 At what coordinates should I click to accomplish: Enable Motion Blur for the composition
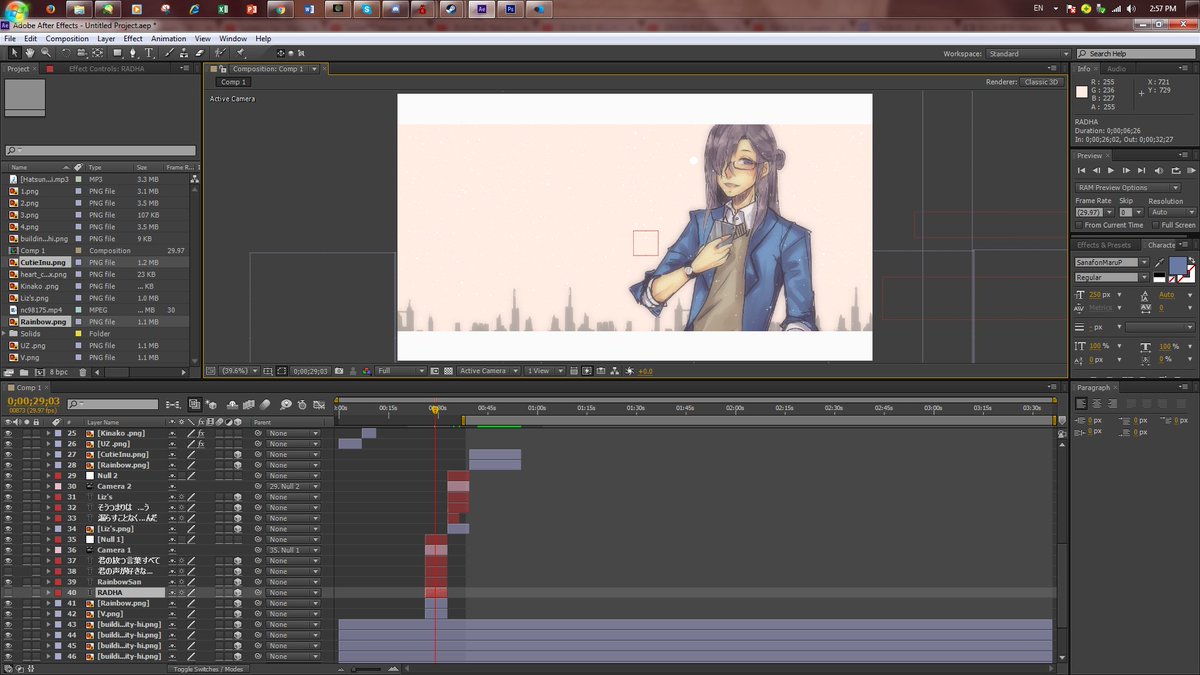click(x=265, y=405)
